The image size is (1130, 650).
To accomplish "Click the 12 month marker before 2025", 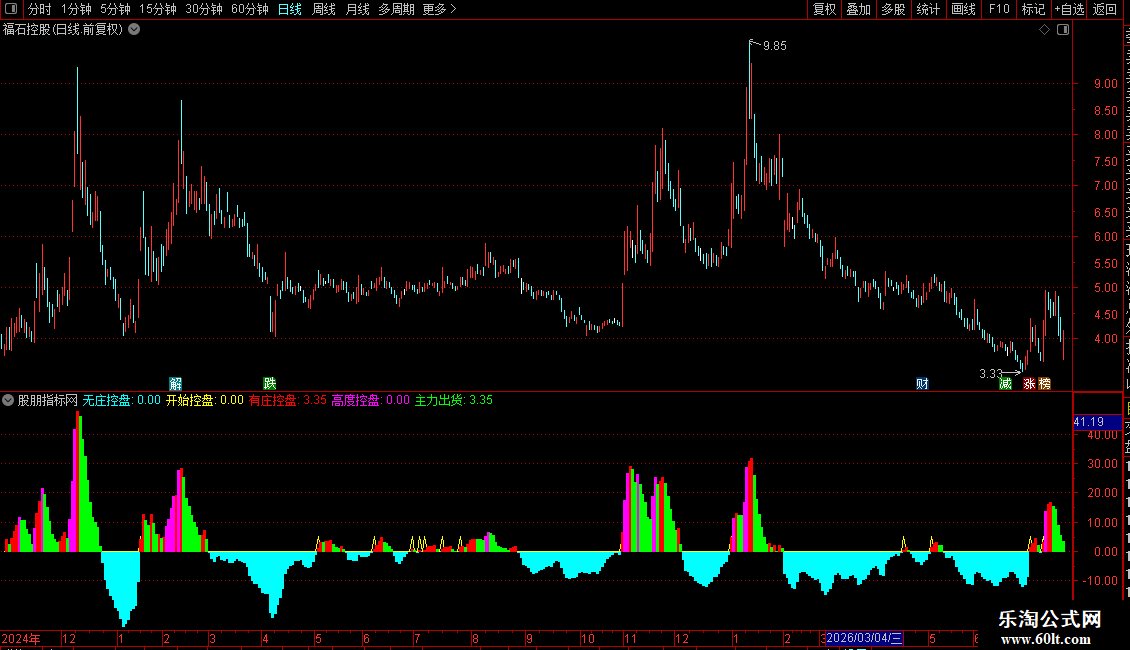I will [x=69, y=638].
